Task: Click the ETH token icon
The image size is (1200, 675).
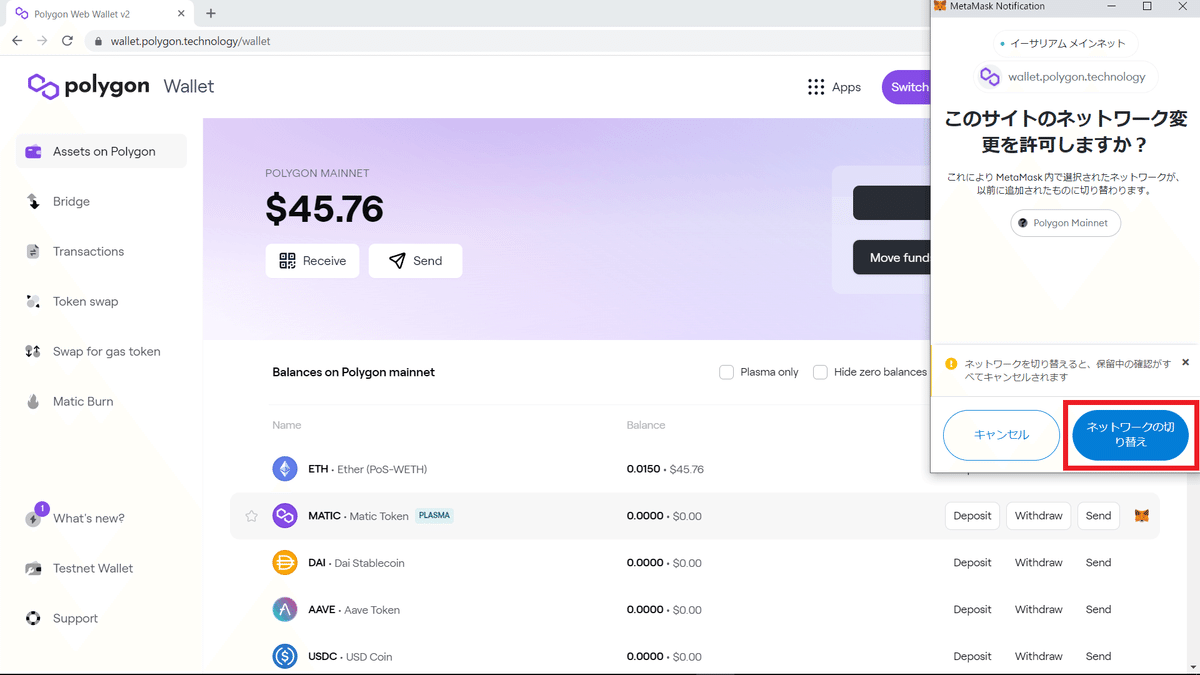Action: (285, 469)
